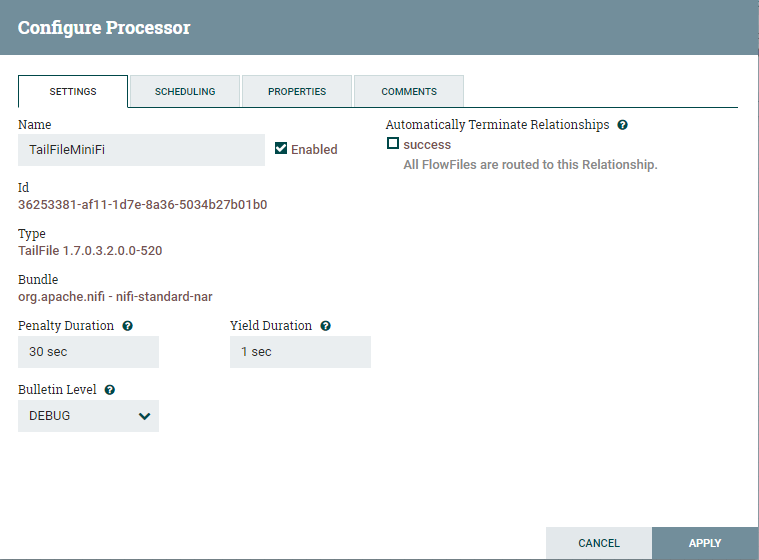This screenshot has height=560, width=759.
Task: Click the Automatically Terminate Relationships help icon
Action: pyautogui.click(x=622, y=125)
